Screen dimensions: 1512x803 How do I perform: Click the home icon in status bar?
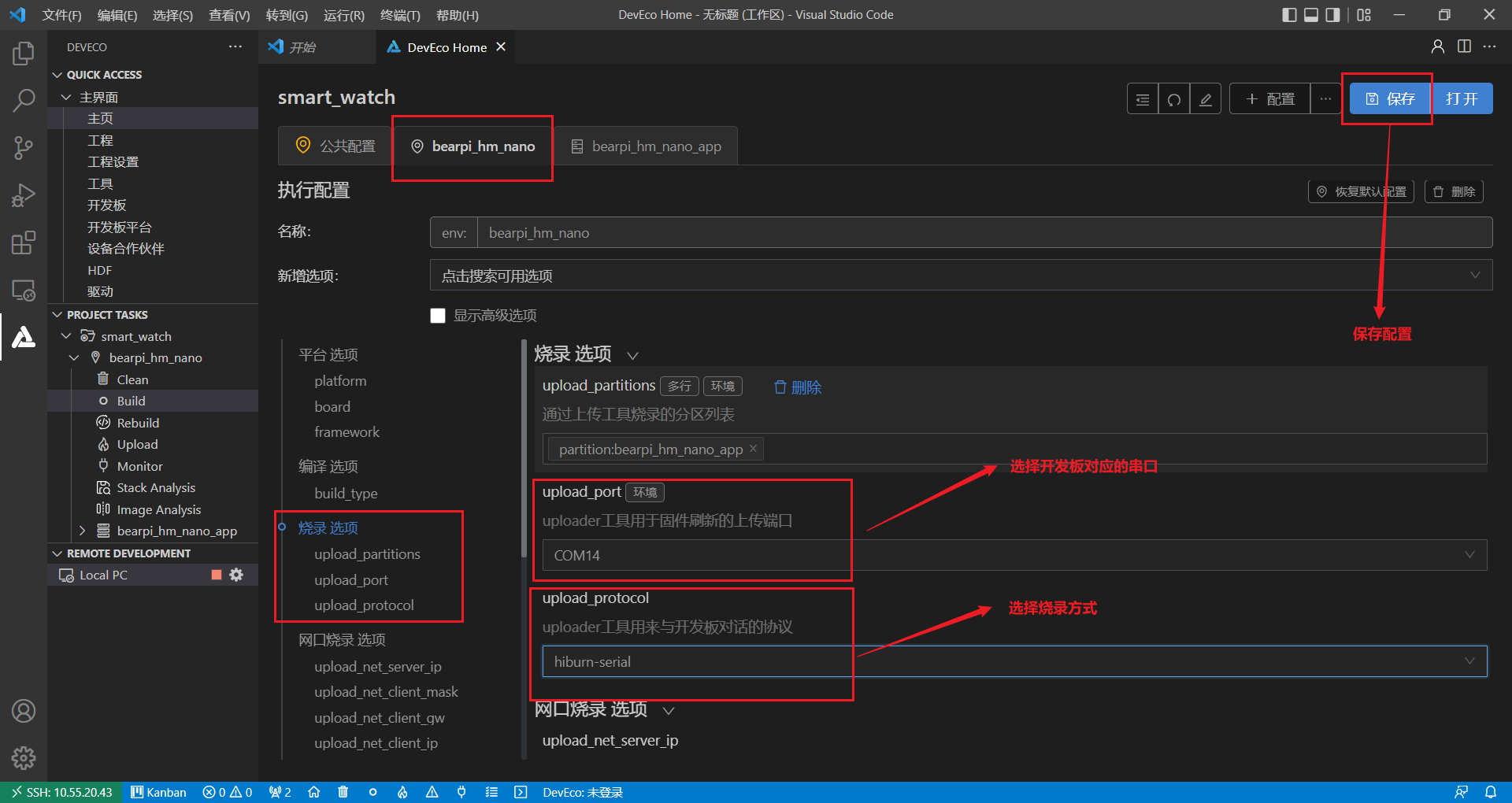(313, 792)
